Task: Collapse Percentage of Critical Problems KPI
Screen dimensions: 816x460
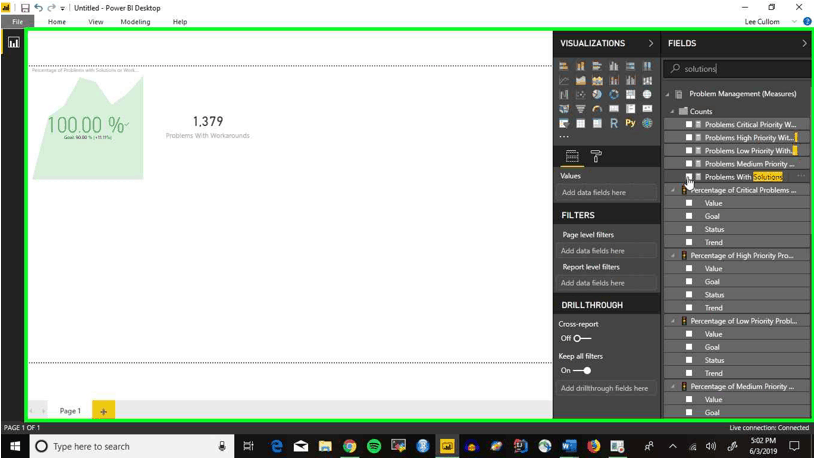Action: 673,190
